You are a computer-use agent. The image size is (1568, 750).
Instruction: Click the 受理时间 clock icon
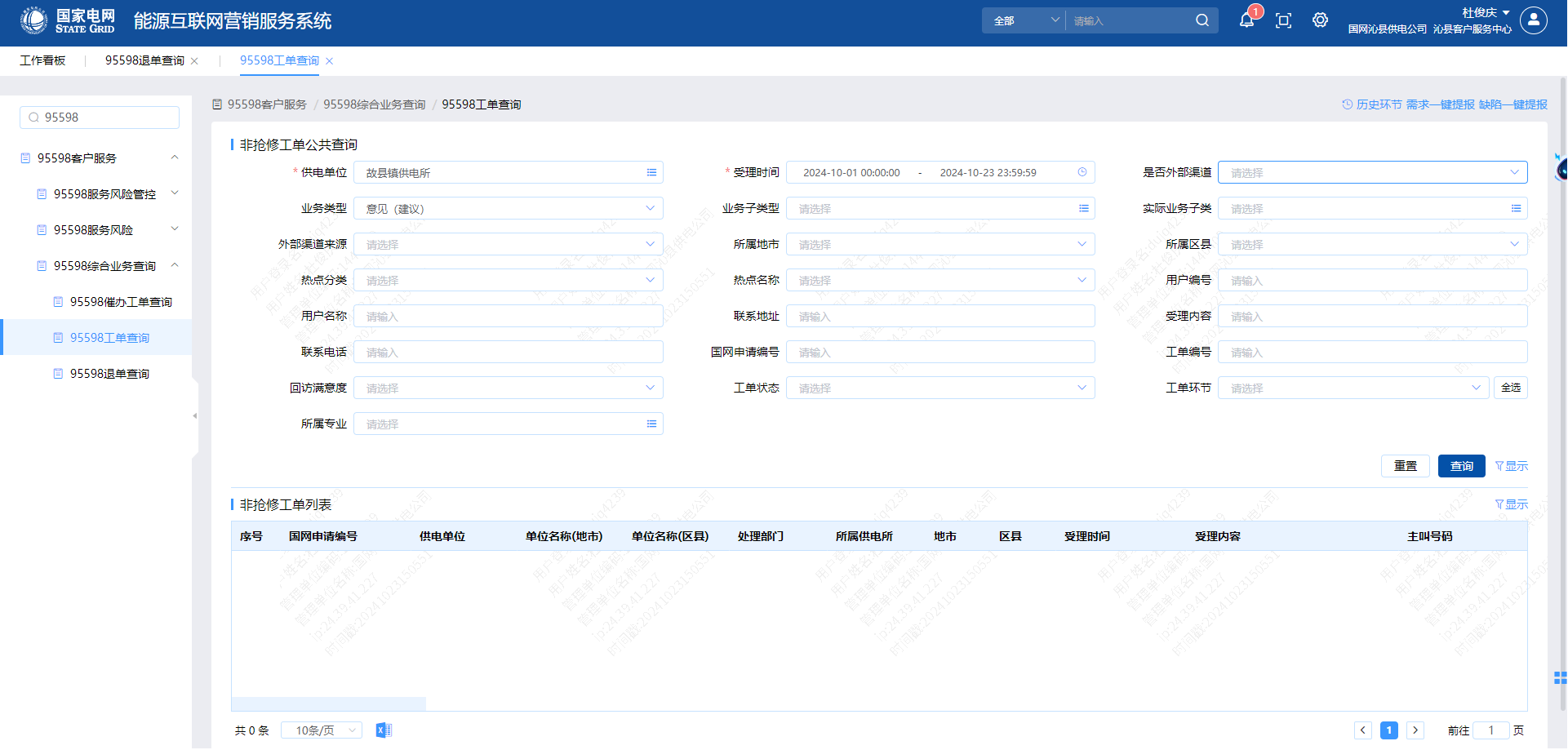pos(1082,172)
